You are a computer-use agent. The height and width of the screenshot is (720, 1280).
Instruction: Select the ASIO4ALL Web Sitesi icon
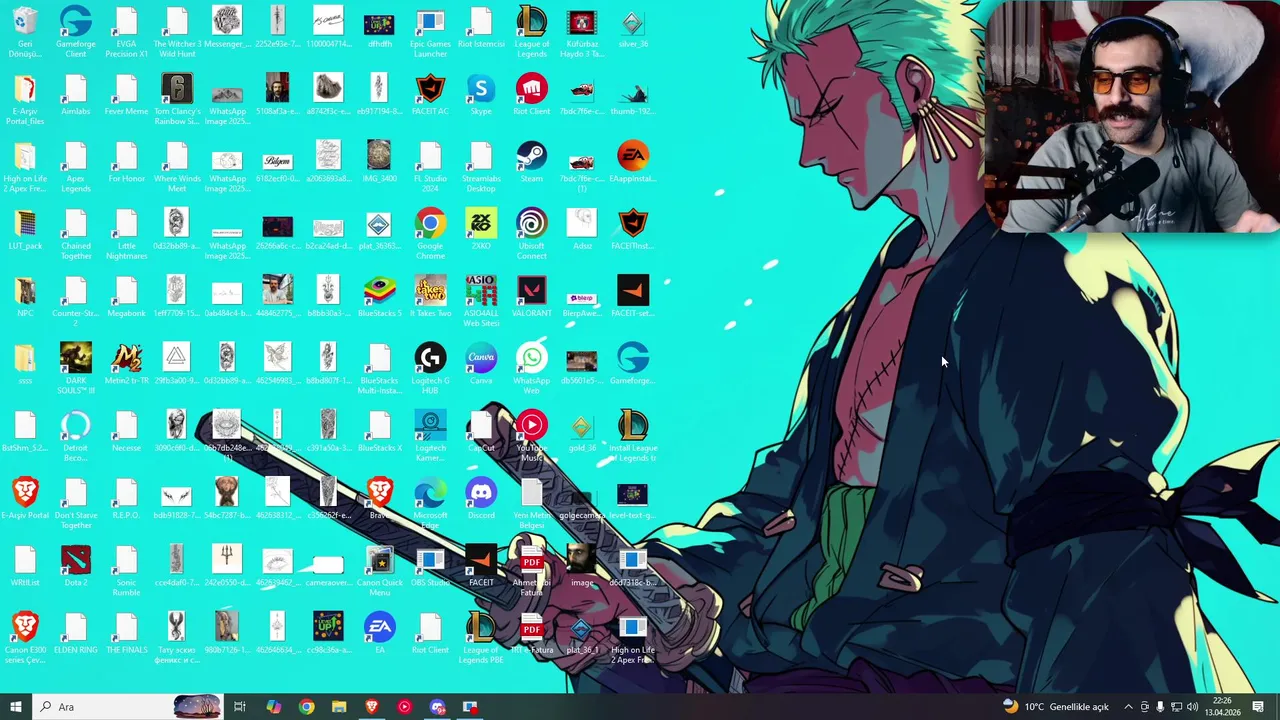(481, 301)
